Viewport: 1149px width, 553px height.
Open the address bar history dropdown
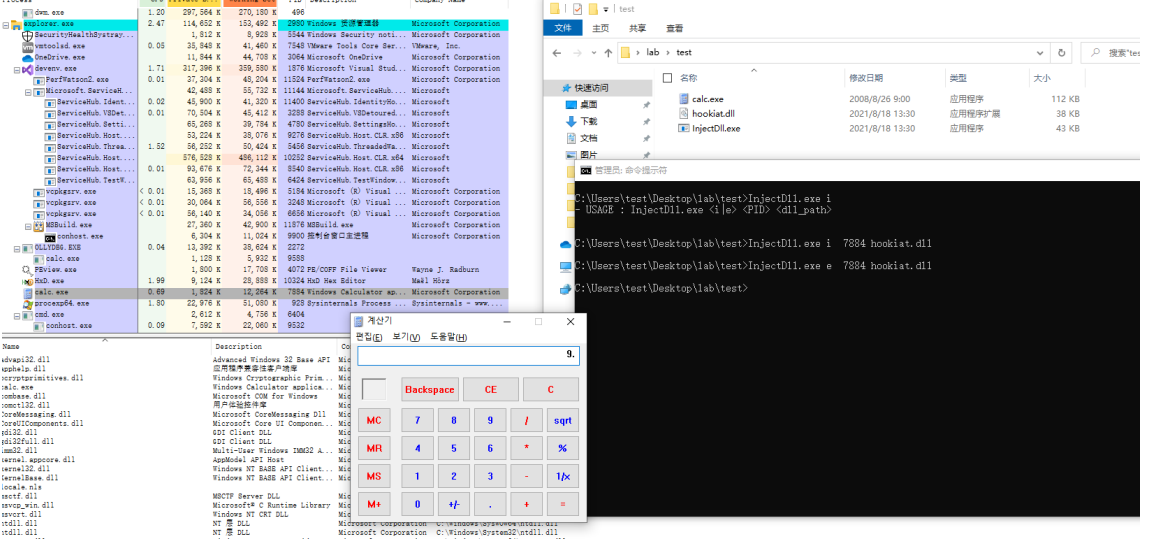point(1041,53)
